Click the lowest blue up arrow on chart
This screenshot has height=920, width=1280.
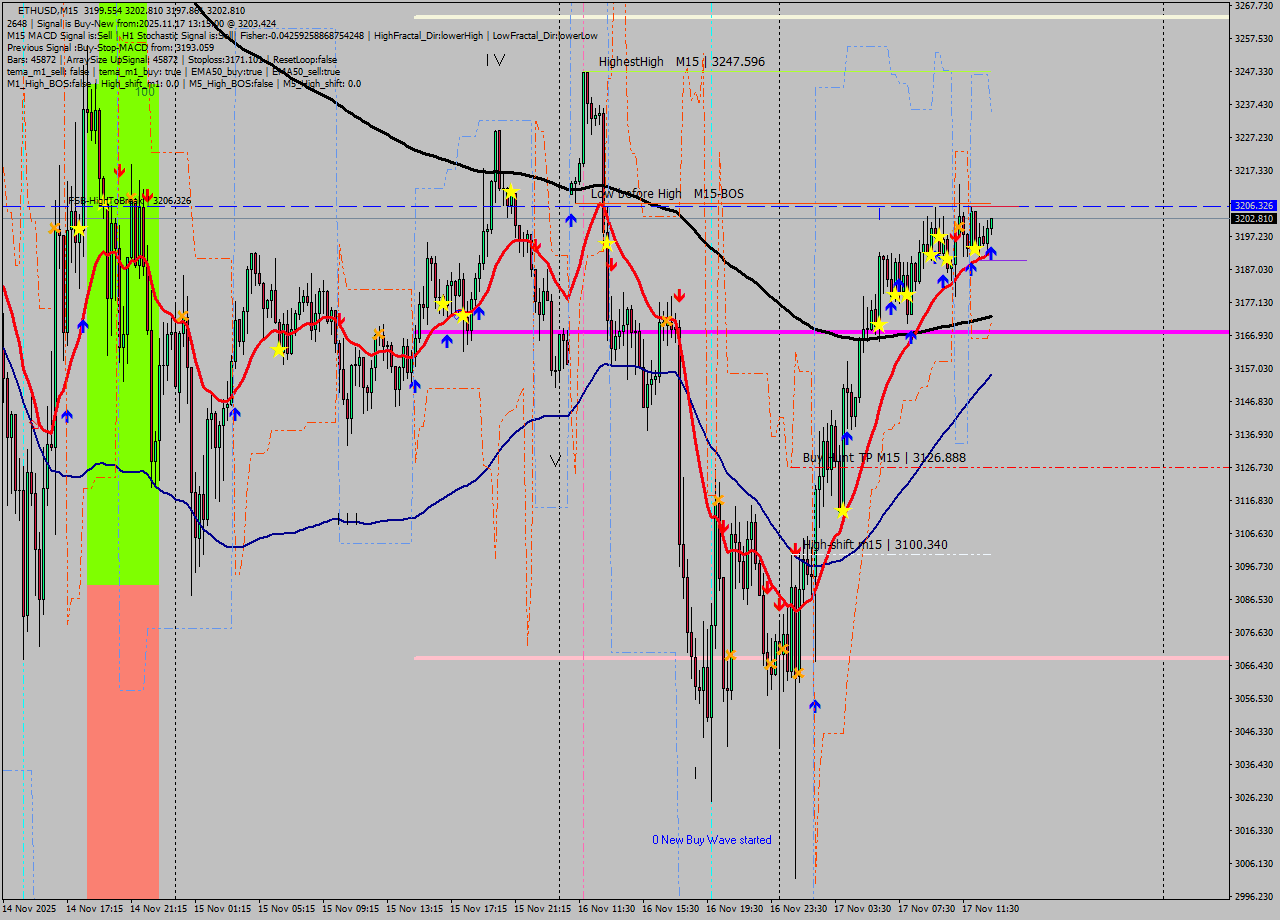815,706
